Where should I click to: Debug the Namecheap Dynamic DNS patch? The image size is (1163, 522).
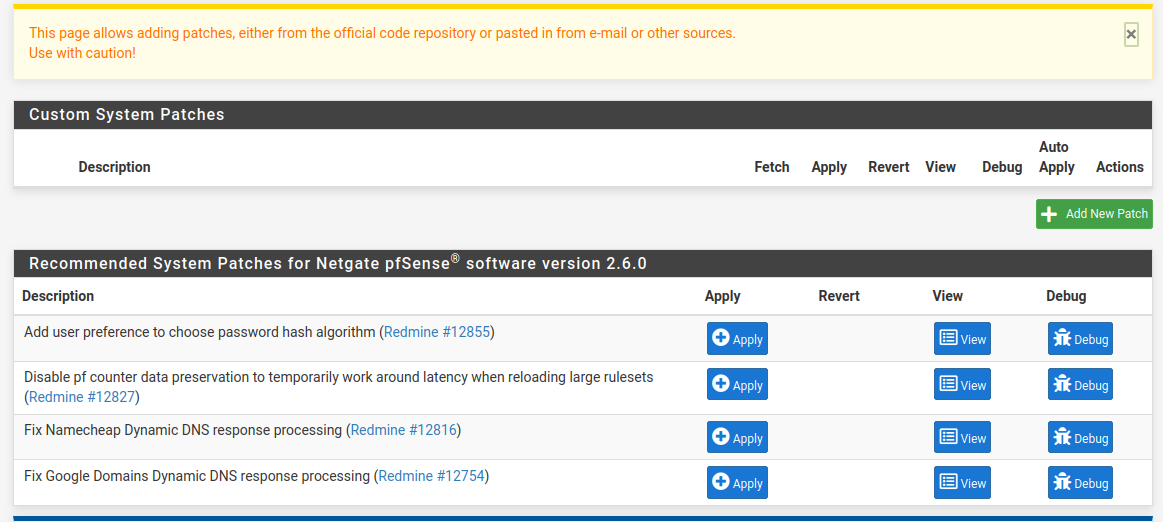coord(1080,437)
